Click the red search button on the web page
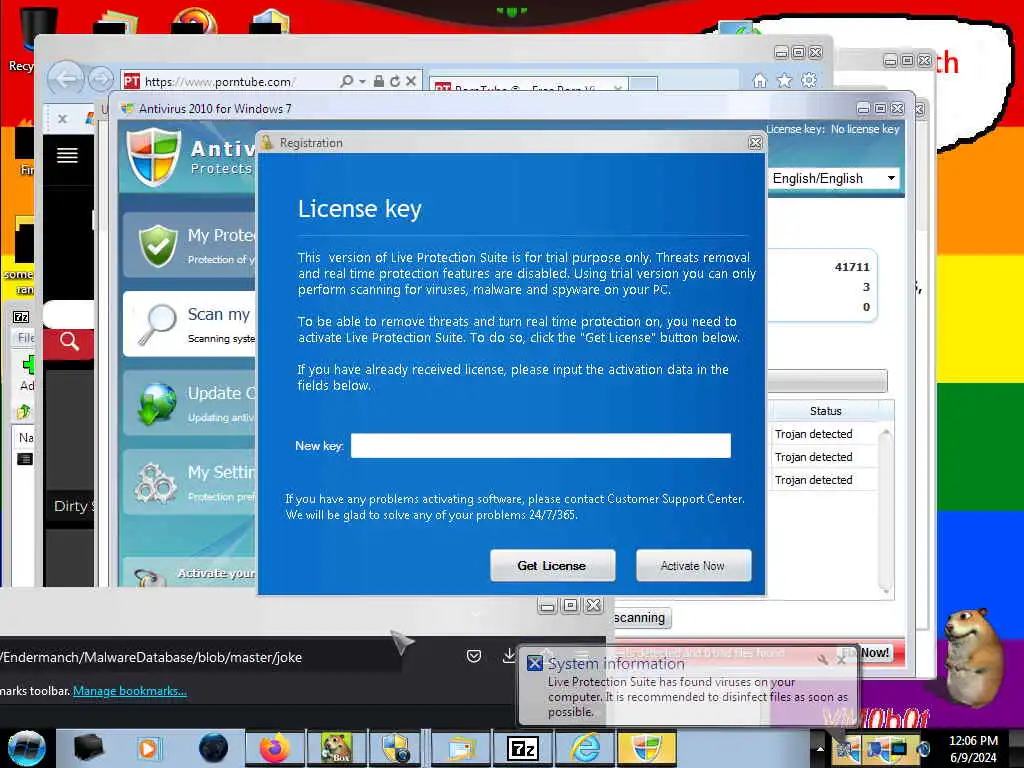The image size is (1024, 768). coord(69,342)
